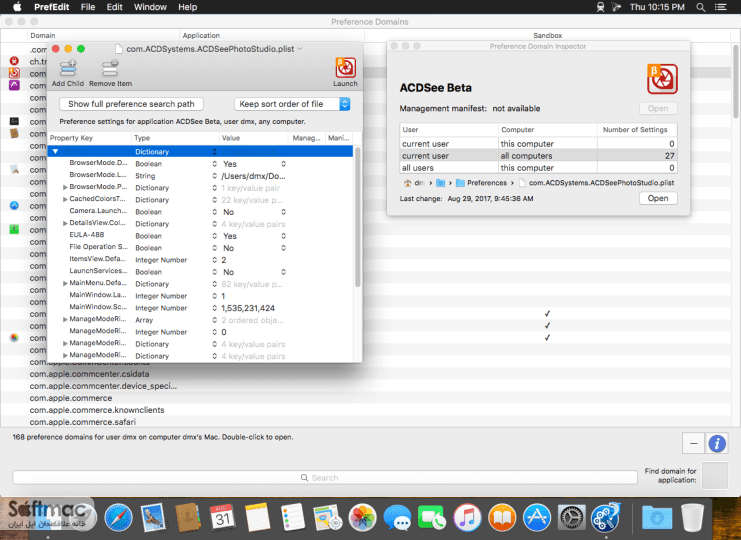Click Show full preference search path button
This screenshot has height=540, width=741.
tap(131, 104)
